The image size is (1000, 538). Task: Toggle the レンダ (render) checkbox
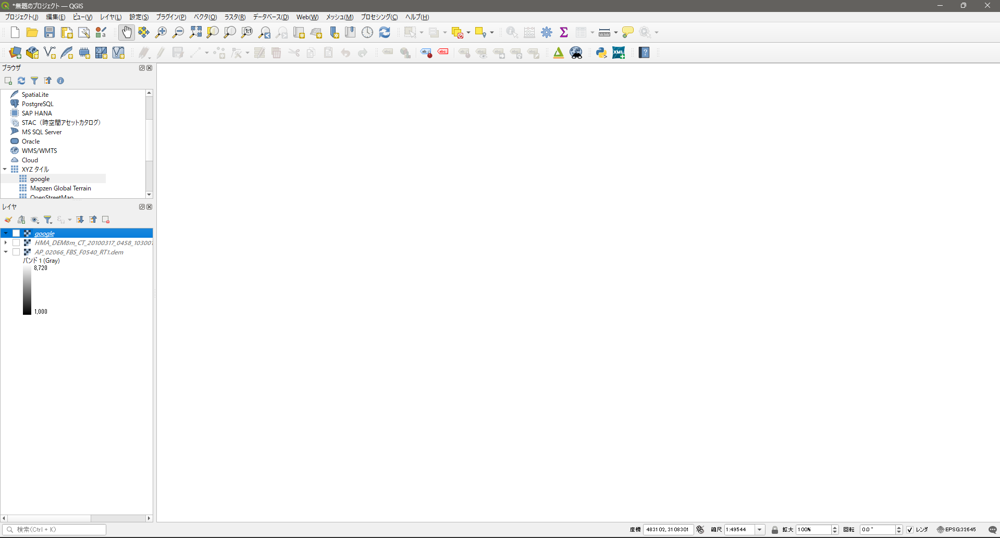point(909,530)
